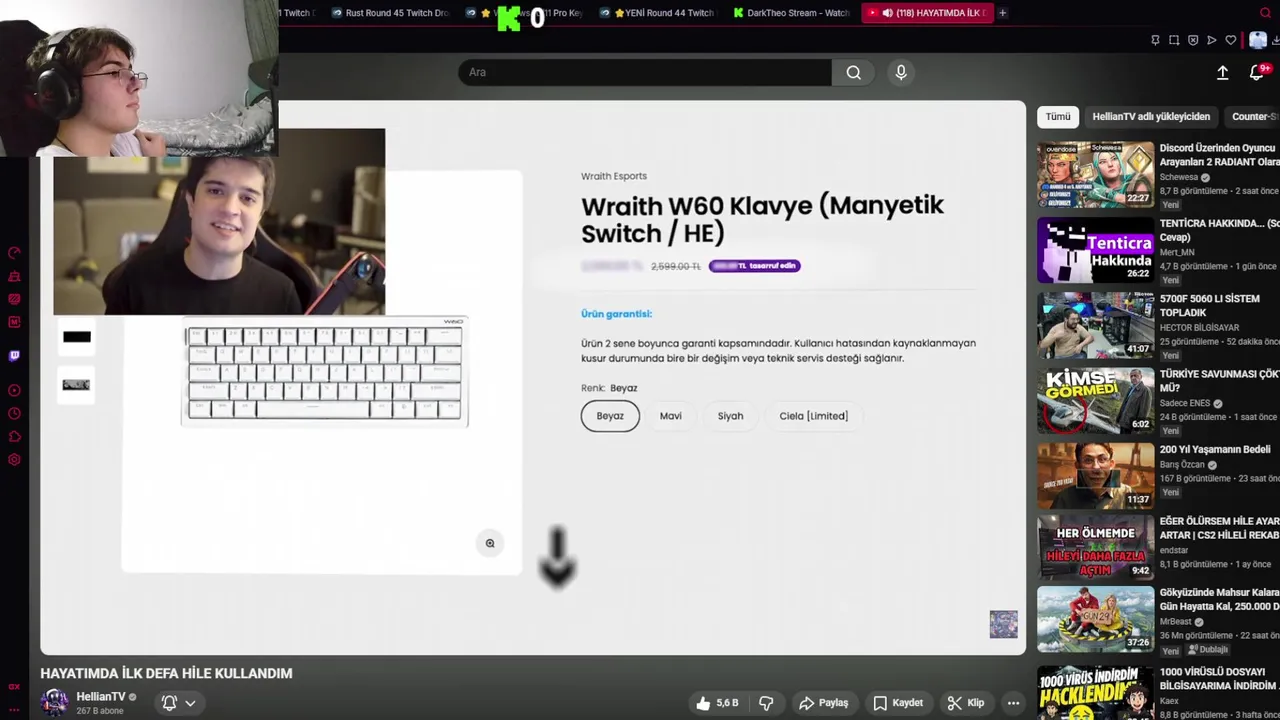
Task: Open 1000 VİRÜSLÜ DOSYAYI video thumbnail
Action: 1095,693
